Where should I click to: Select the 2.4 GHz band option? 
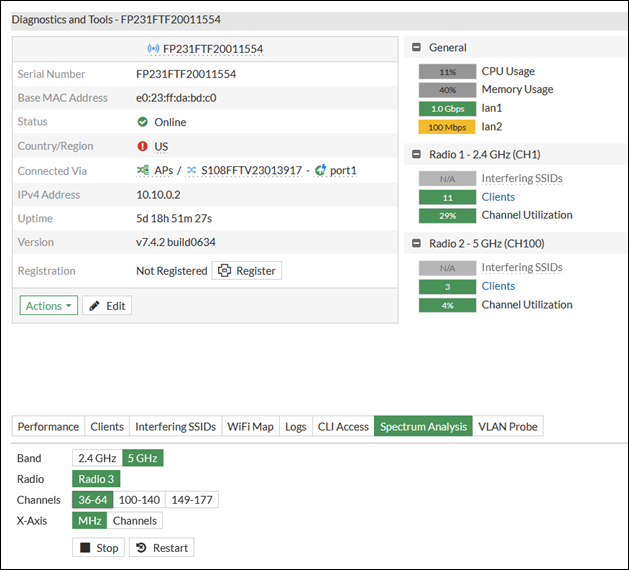click(x=97, y=458)
